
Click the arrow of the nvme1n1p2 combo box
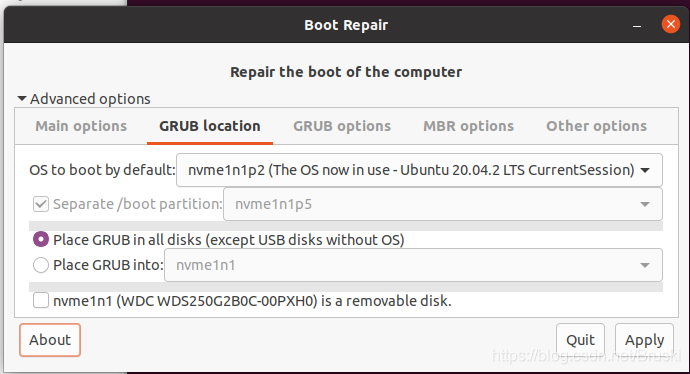[x=645, y=170]
